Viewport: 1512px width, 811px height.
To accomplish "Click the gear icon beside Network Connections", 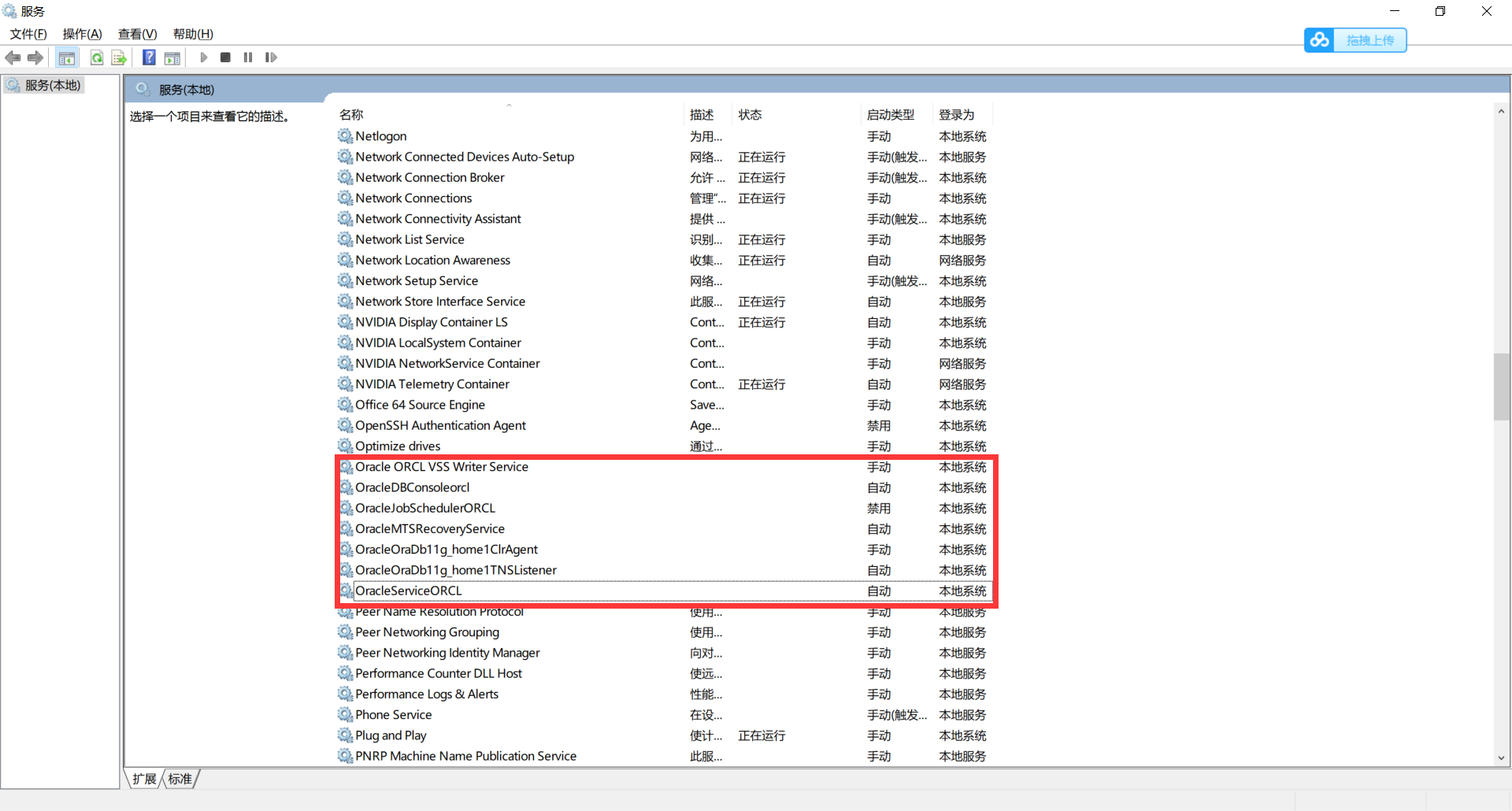I will coord(345,198).
